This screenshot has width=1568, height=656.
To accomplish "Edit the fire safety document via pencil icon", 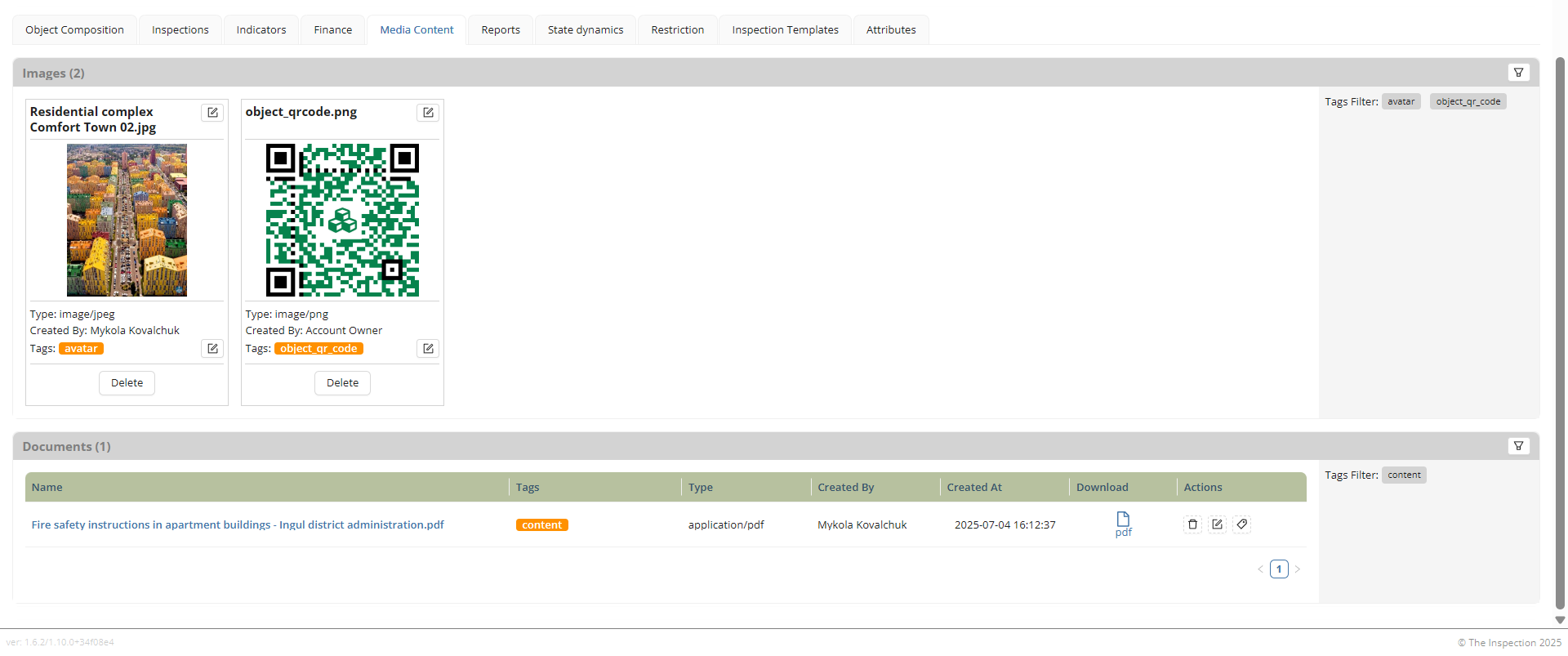I will point(1217,524).
